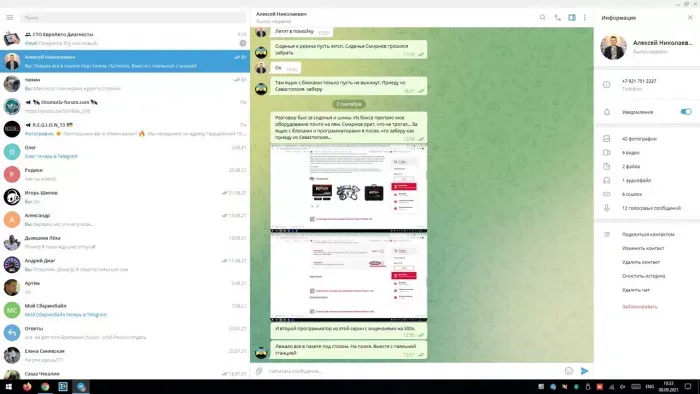Search within the current chat (magnifier icon)
This screenshot has width=700, height=394.
click(542, 17)
